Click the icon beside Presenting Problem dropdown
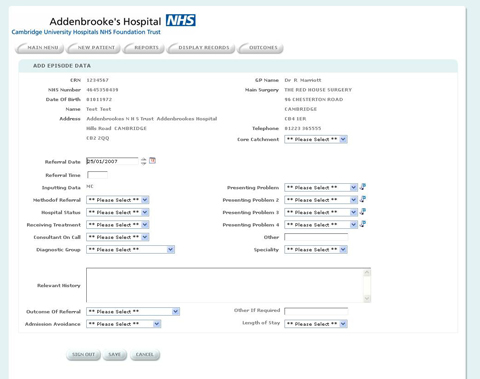This screenshot has height=379, width=480. coord(363,187)
